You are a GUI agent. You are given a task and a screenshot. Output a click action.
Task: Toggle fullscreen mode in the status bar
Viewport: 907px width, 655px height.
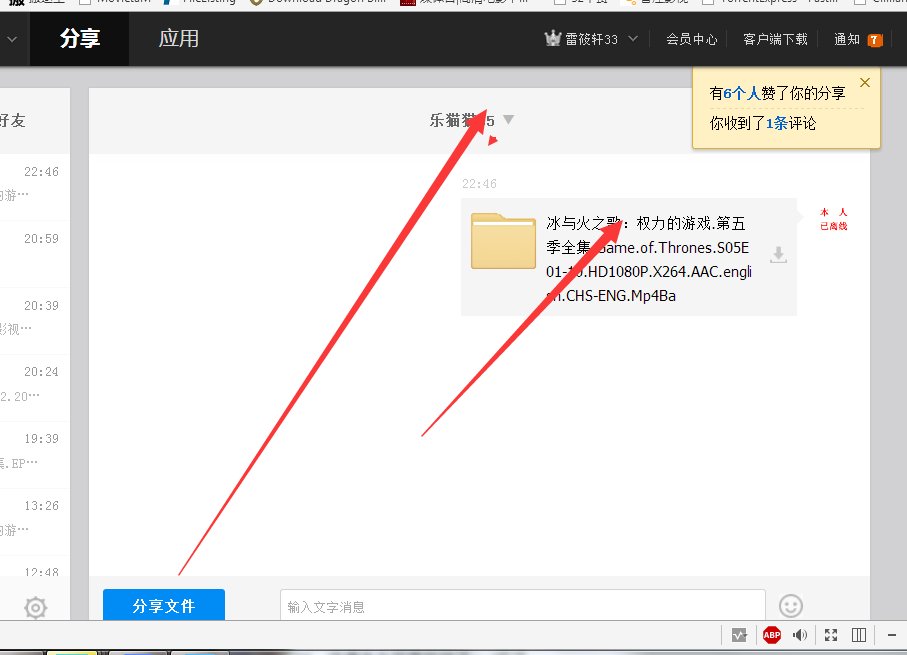click(x=830, y=634)
